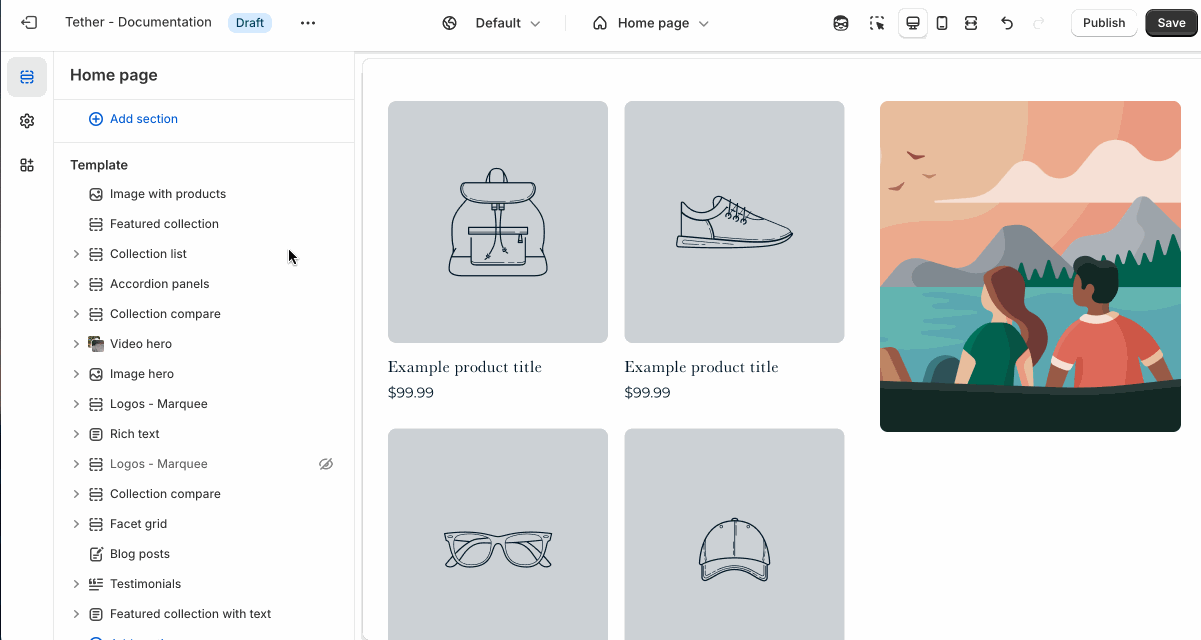Click the Draft status badge
This screenshot has height=640, width=1201.
coord(250,23)
